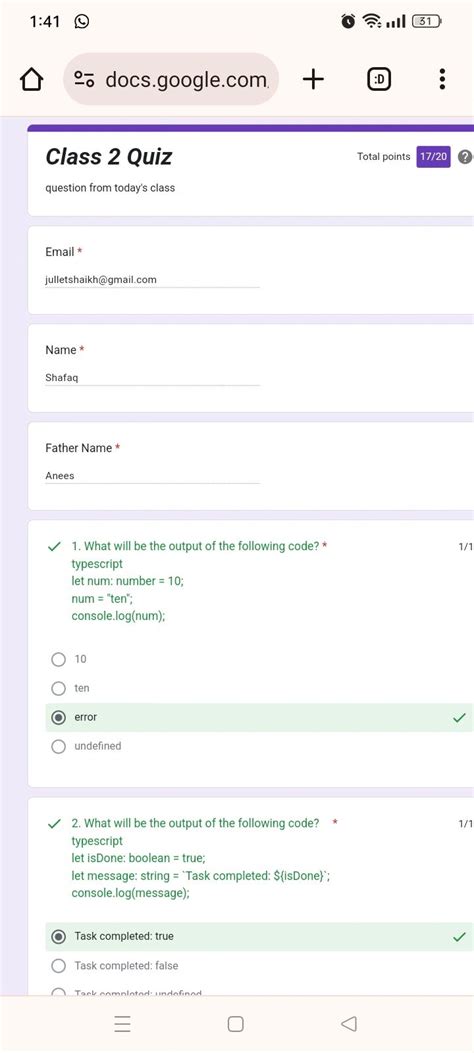
Task: Select the "undefined" radio option
Action: (x=58, y=746)
